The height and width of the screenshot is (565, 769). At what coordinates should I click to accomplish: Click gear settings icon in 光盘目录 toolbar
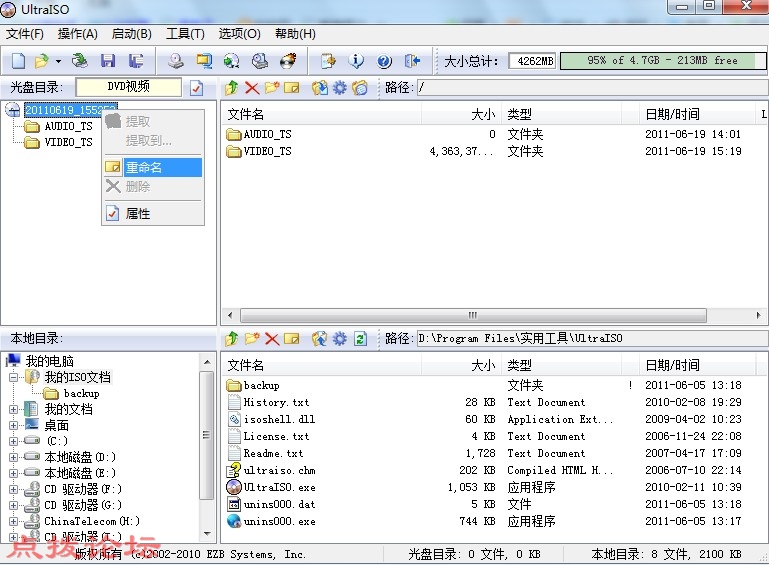[339, 88]
